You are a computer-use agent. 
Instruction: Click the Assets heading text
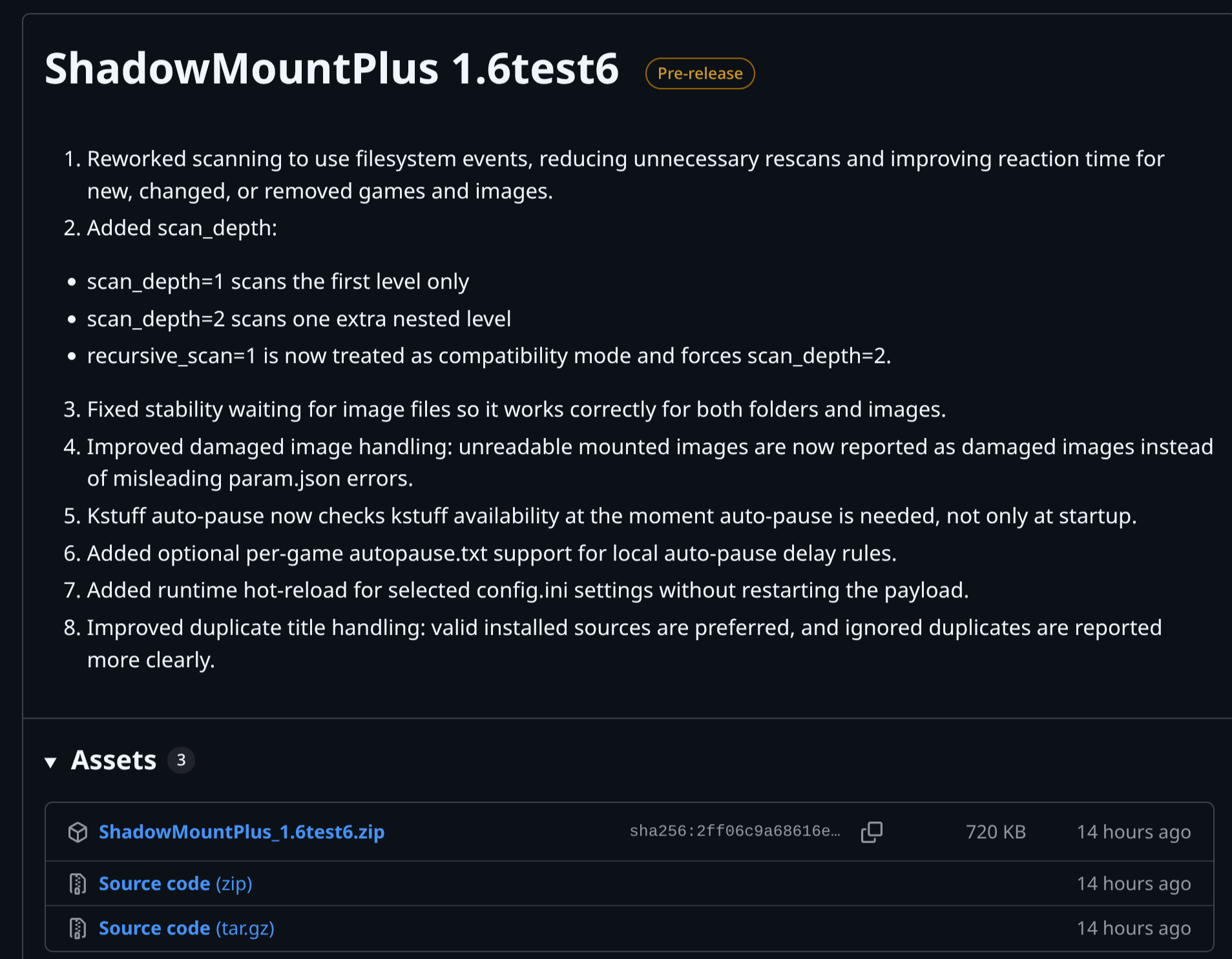[114, 760]
